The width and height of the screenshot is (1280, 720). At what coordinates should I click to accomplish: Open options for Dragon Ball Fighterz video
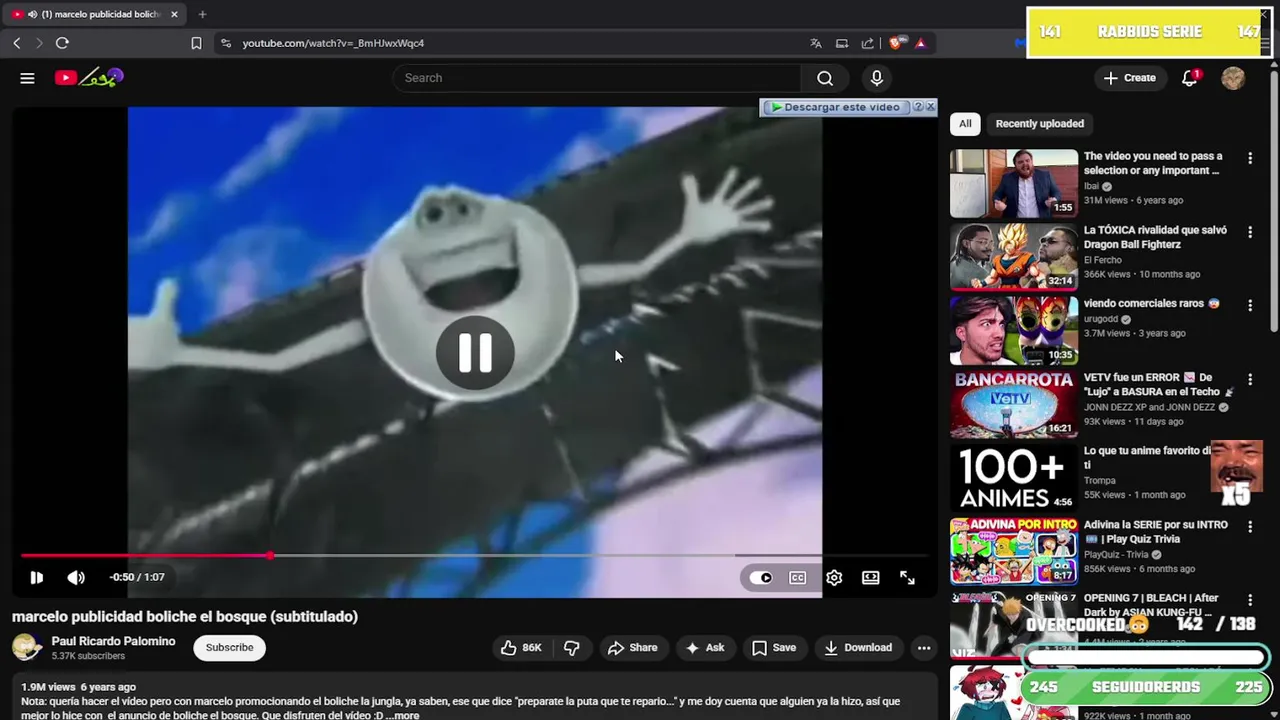pyautogui.click(x=1249, y=232)
